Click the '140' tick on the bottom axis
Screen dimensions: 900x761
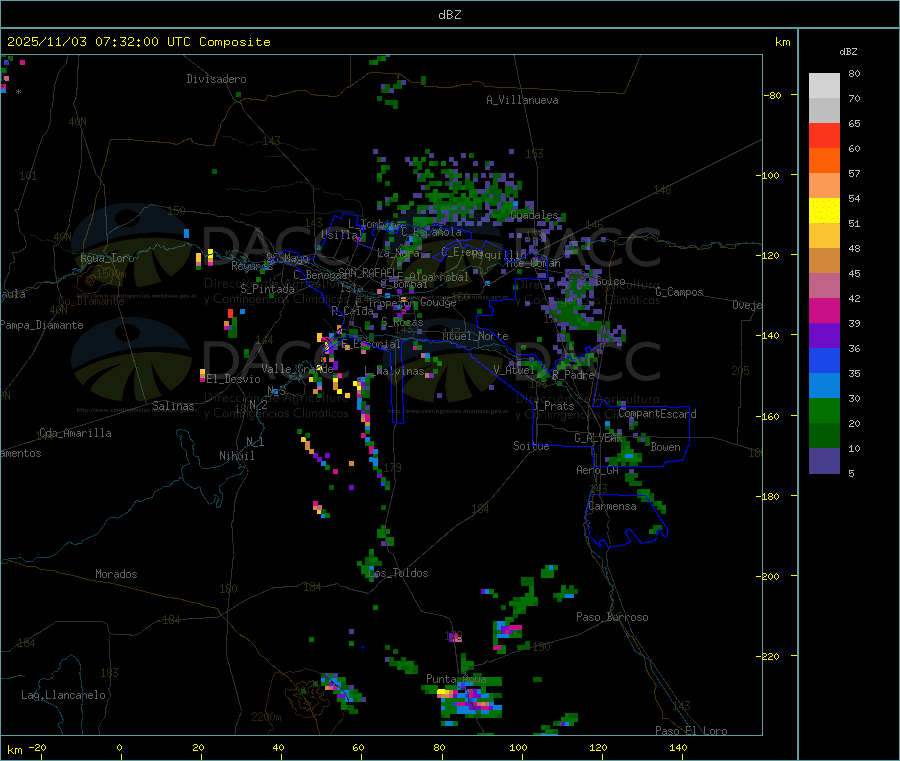pos(678,747)
